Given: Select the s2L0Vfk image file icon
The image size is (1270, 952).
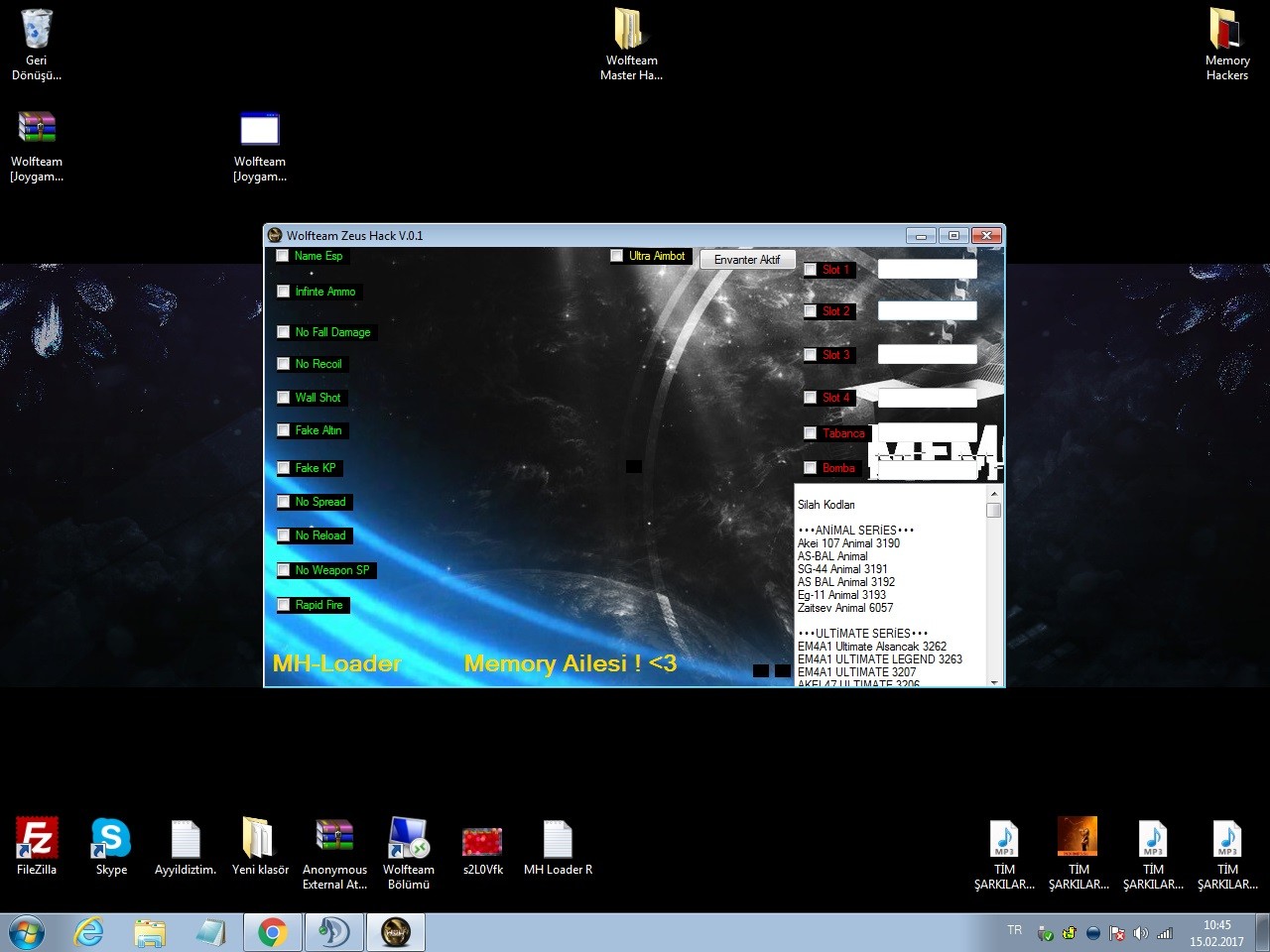Looking at the screenshot, I should pos(483,848).
